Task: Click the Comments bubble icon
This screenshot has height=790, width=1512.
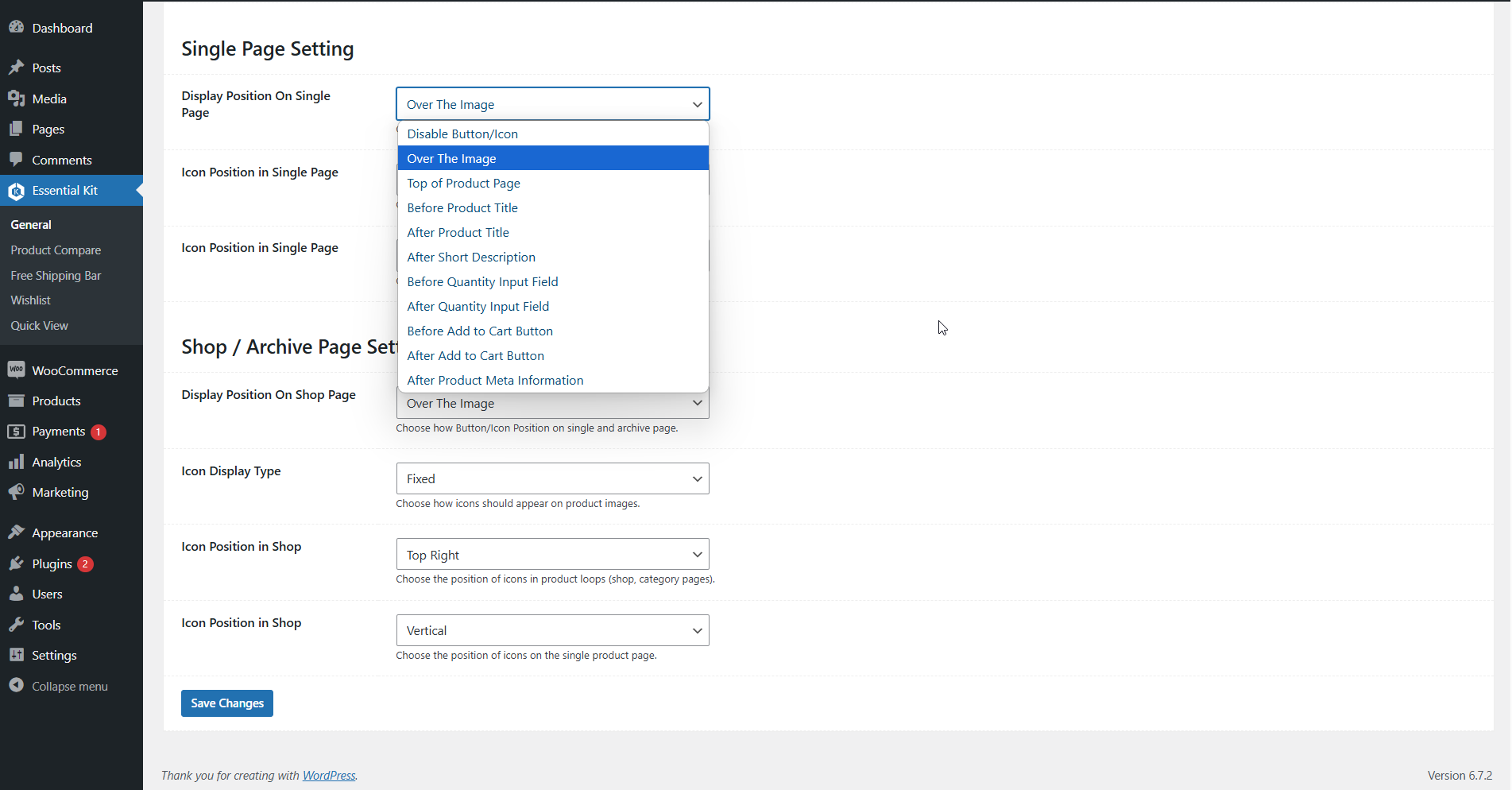Action: (16, 160)
